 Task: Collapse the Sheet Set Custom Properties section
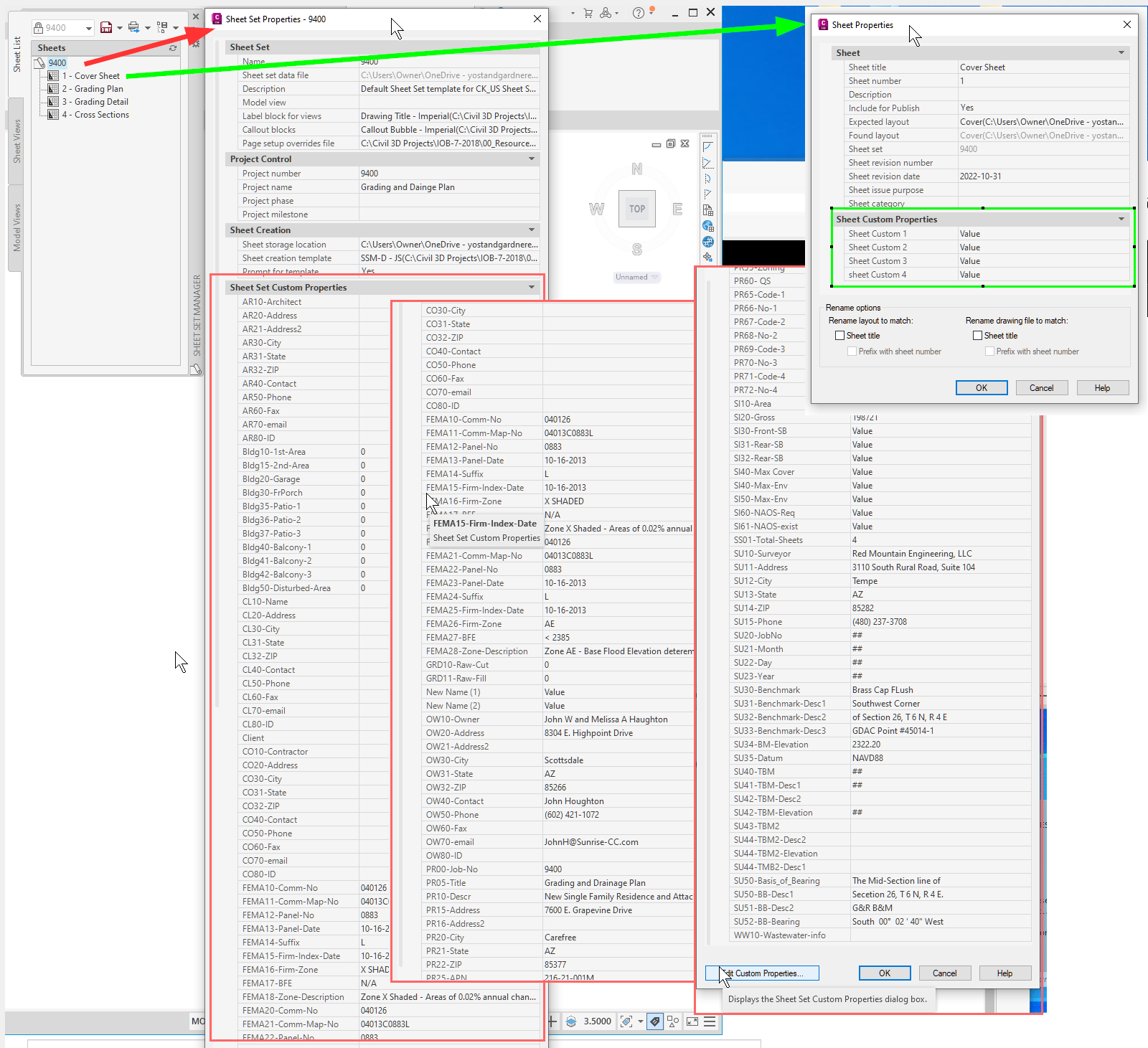click(532, 287)
